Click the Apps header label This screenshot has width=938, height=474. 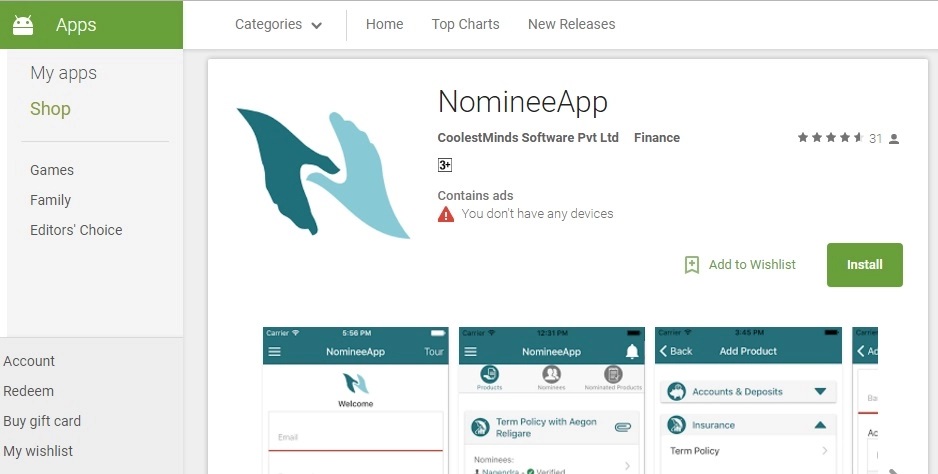(x=76, y=25)
